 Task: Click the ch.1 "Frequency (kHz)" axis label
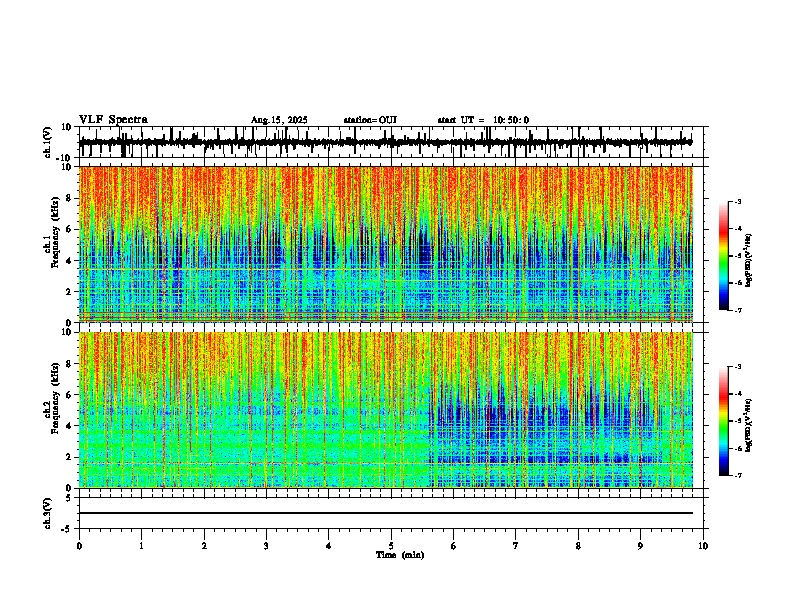click(x=55, y=232)
